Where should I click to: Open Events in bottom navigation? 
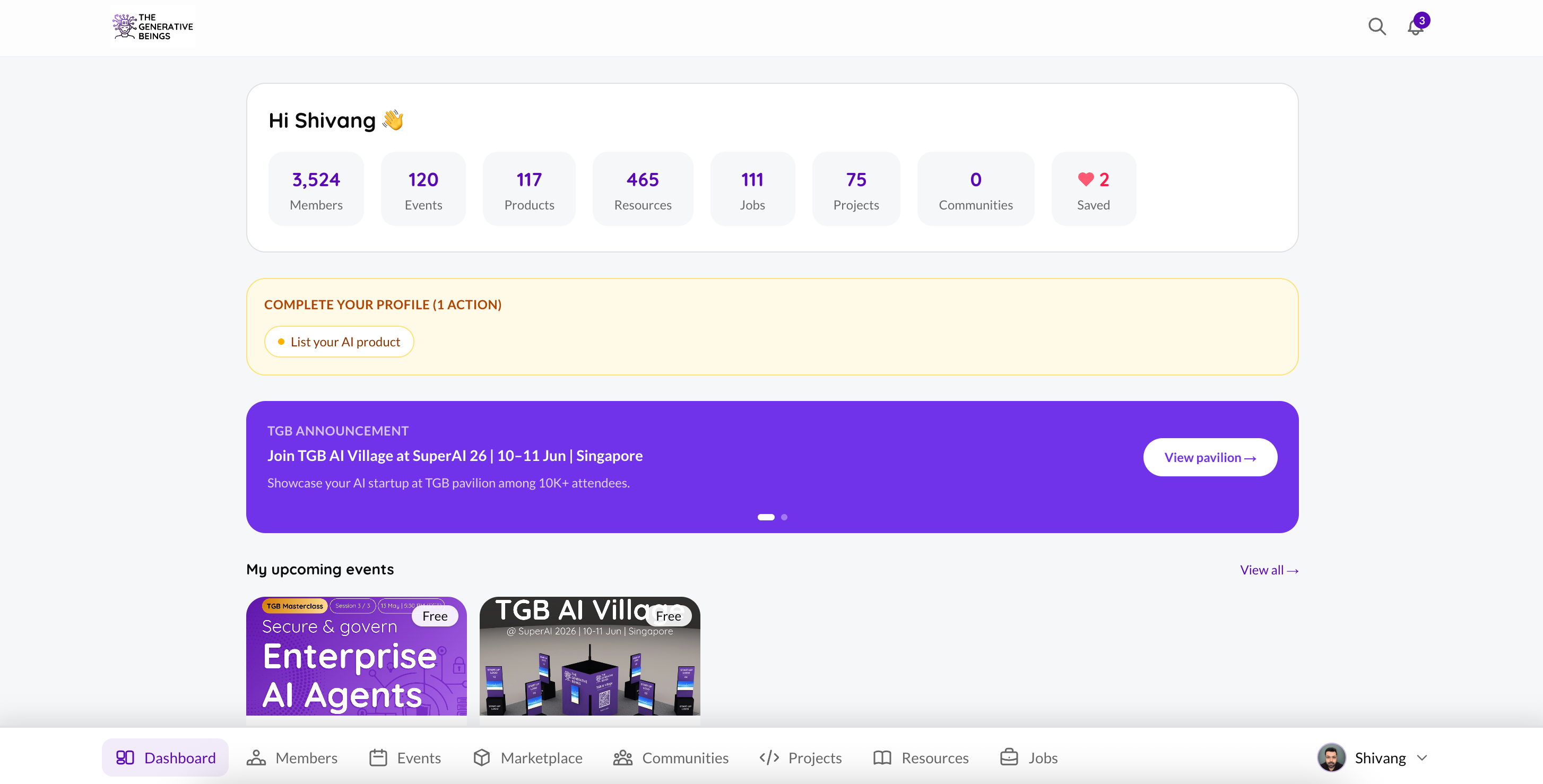(405, 757)
